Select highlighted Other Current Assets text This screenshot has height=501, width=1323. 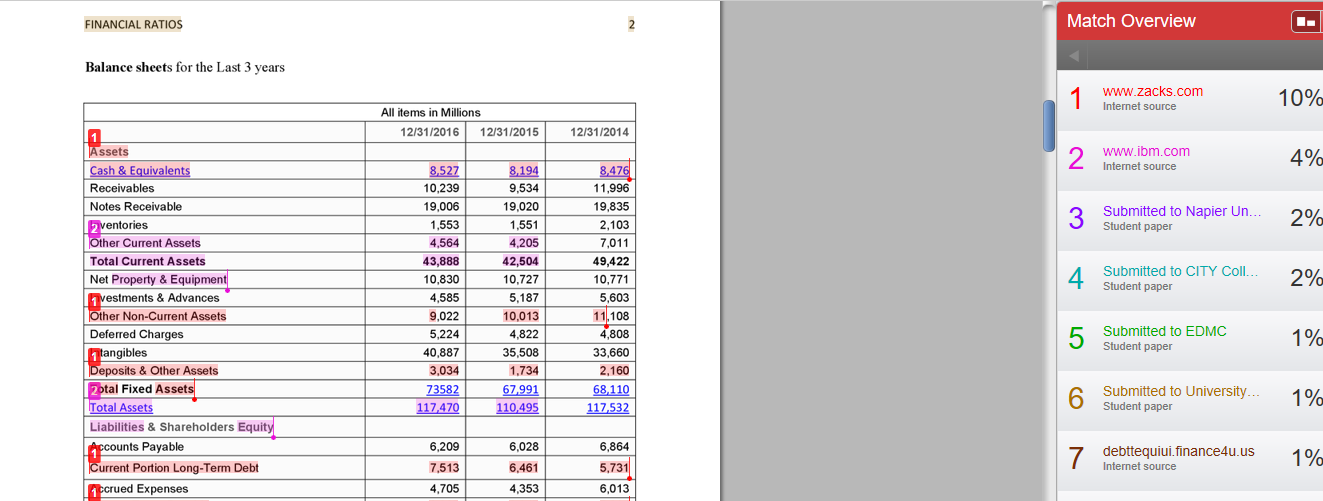pos(145,243)
